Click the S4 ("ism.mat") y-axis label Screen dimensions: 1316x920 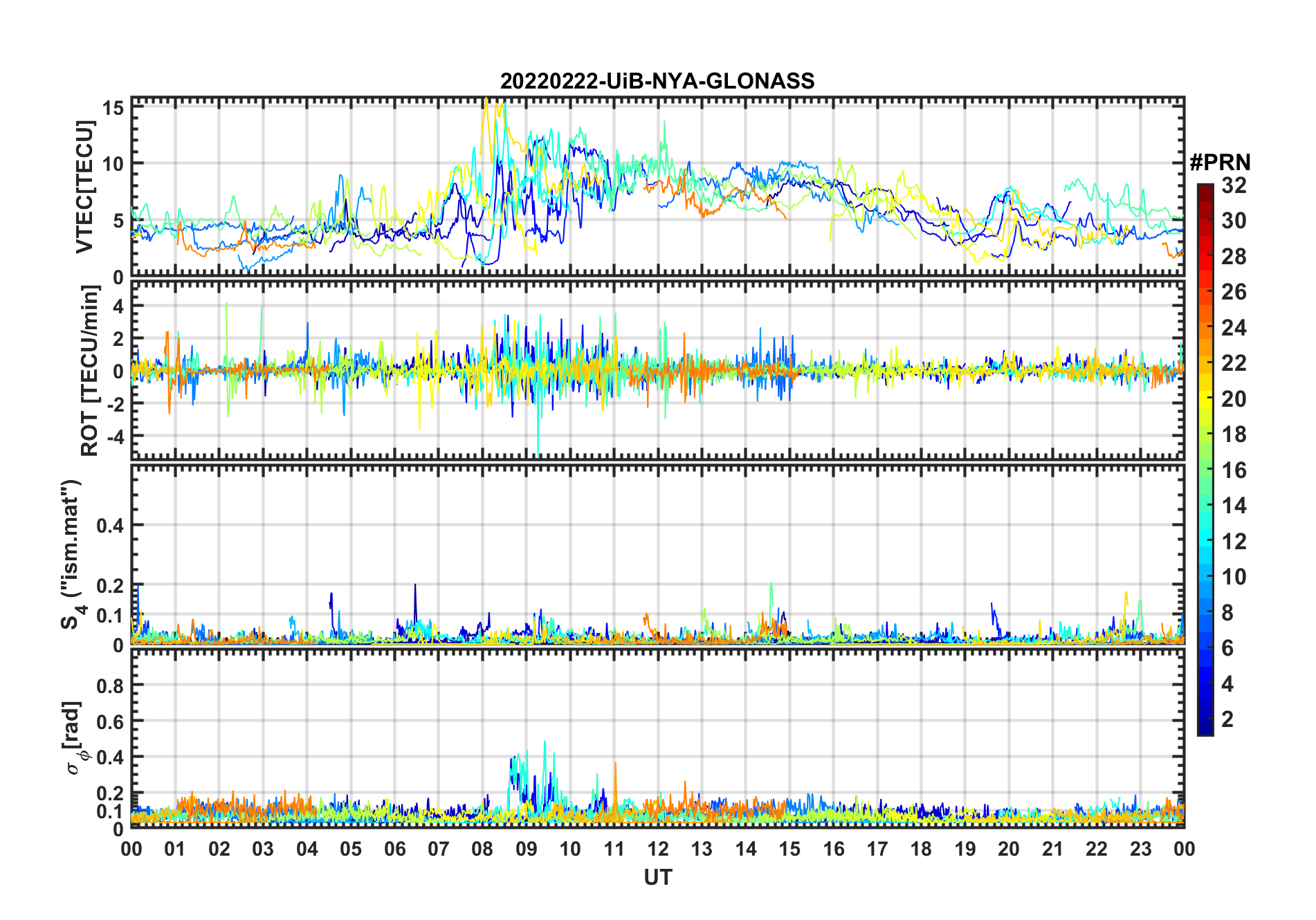71,554
